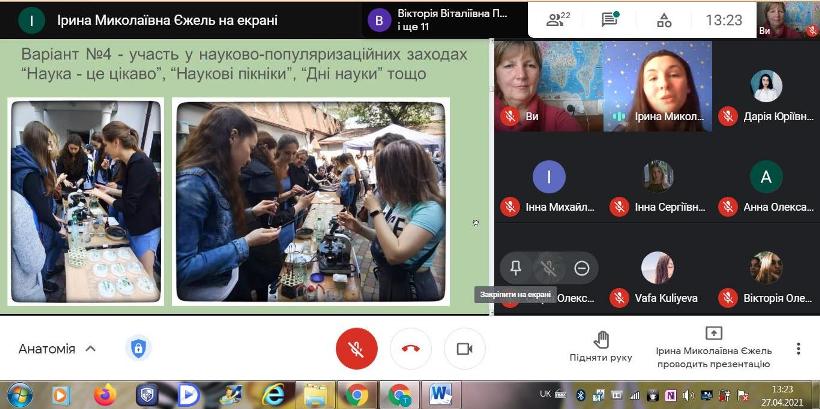Open the volume speaker tray icon
Image resolution: width=820 pixels, height=409 pixels.
click(689, 395)
